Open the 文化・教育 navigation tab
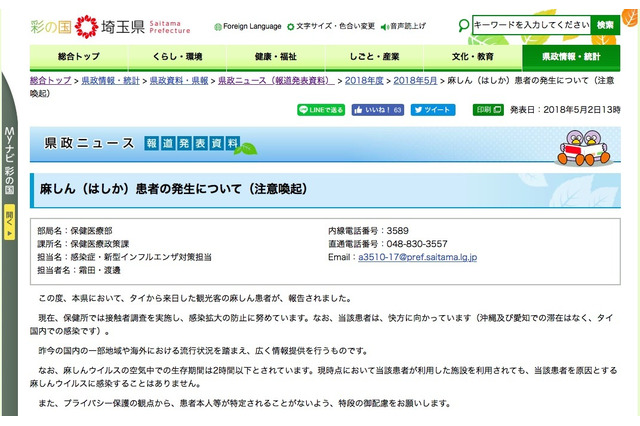Screen dimensions: 640x426 coord(473,57)
